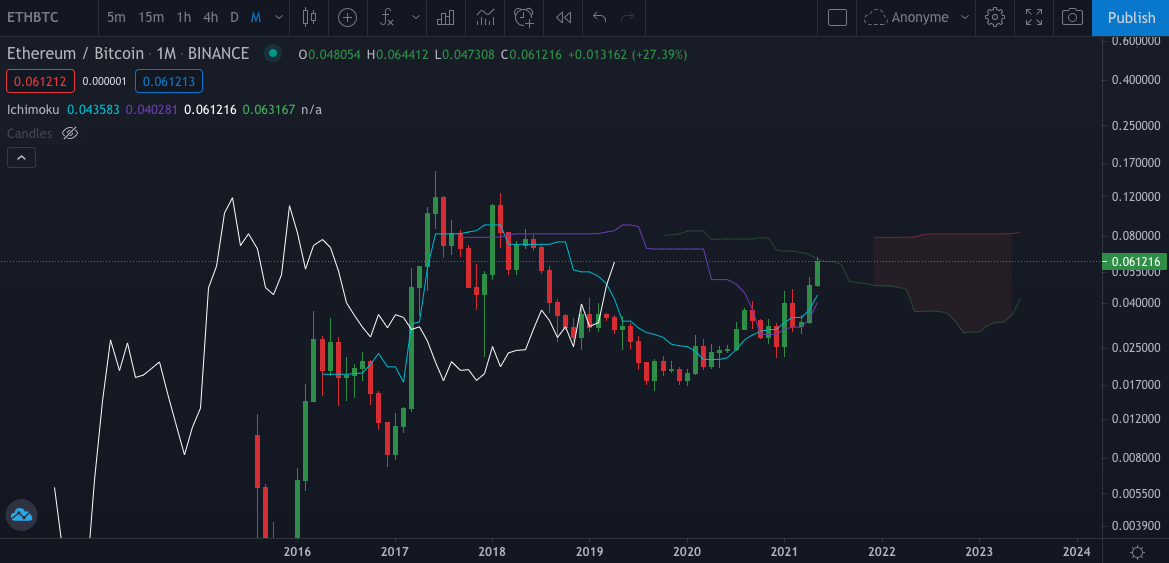Screen dimensions: 1169x563
Task: Click the spread value 0.000001
Action: 104,81
